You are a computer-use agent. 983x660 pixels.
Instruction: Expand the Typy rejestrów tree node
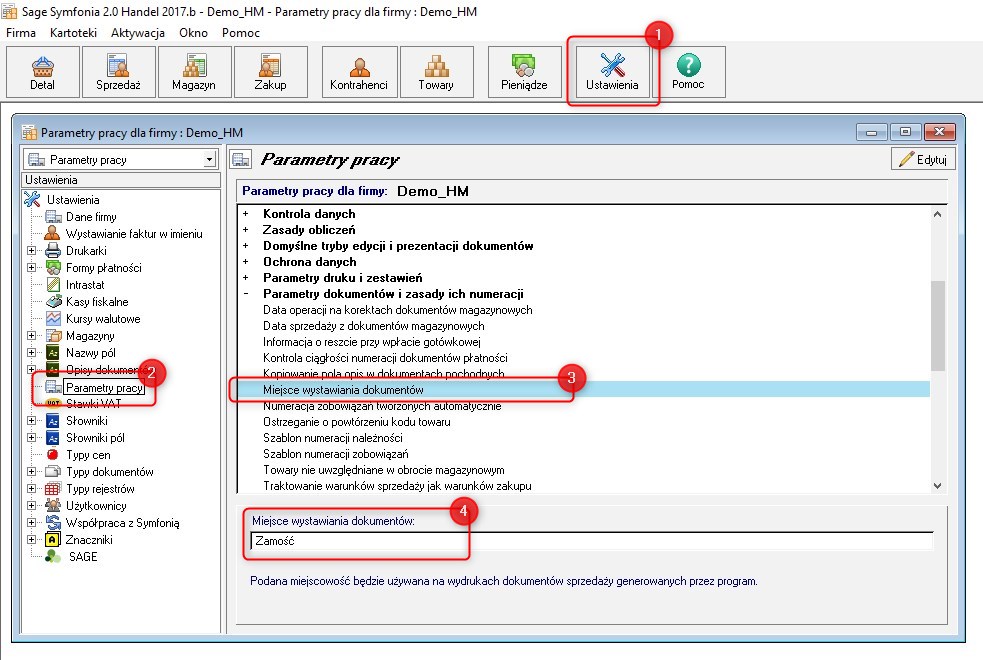31,489
